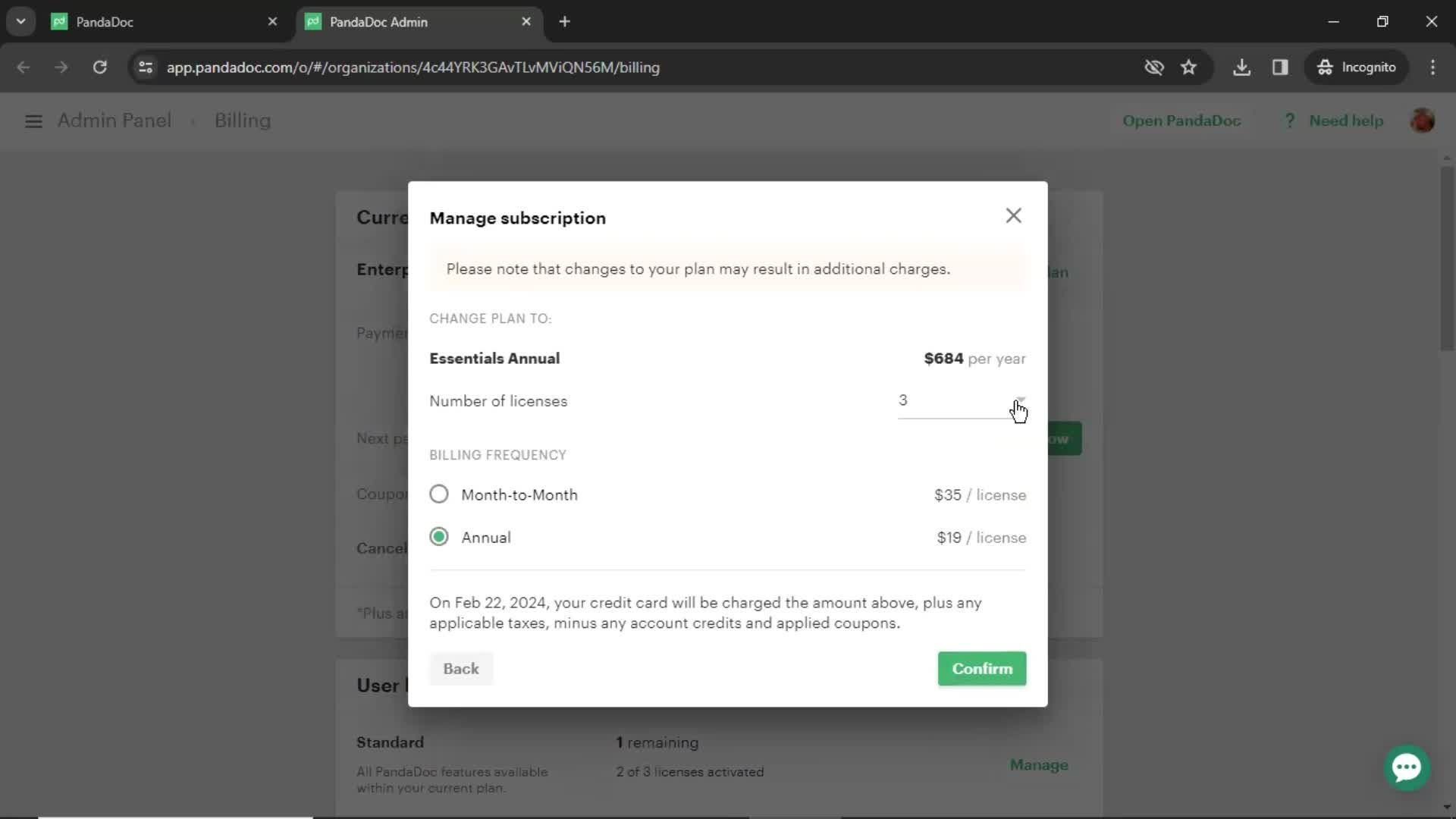The image size is (1456, 819).
Task: Open PandaDoc via Open PandaDoc button
Action: [x=1182, y=121]
